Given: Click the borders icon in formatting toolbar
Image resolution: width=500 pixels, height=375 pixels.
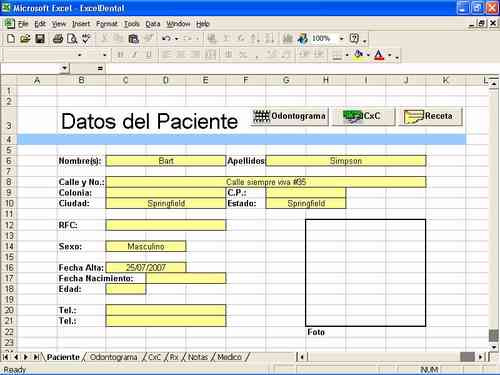Looking at the screenshot, I should pos(337,55).
